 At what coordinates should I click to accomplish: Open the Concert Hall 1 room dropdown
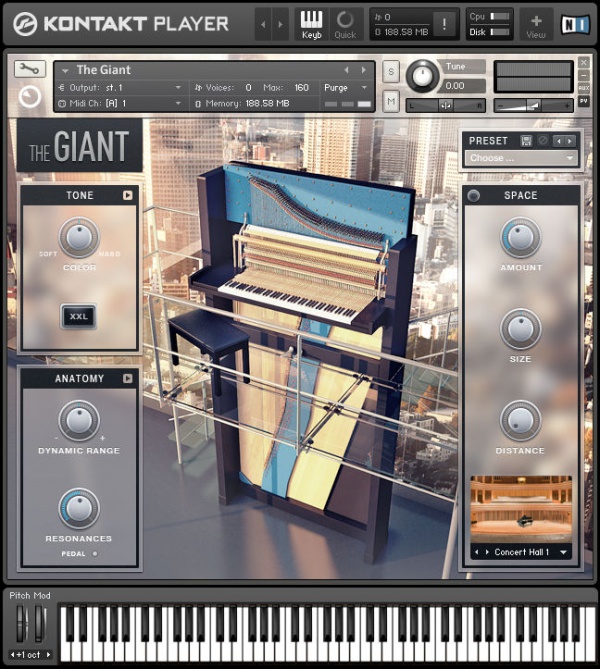coord(563,552)
